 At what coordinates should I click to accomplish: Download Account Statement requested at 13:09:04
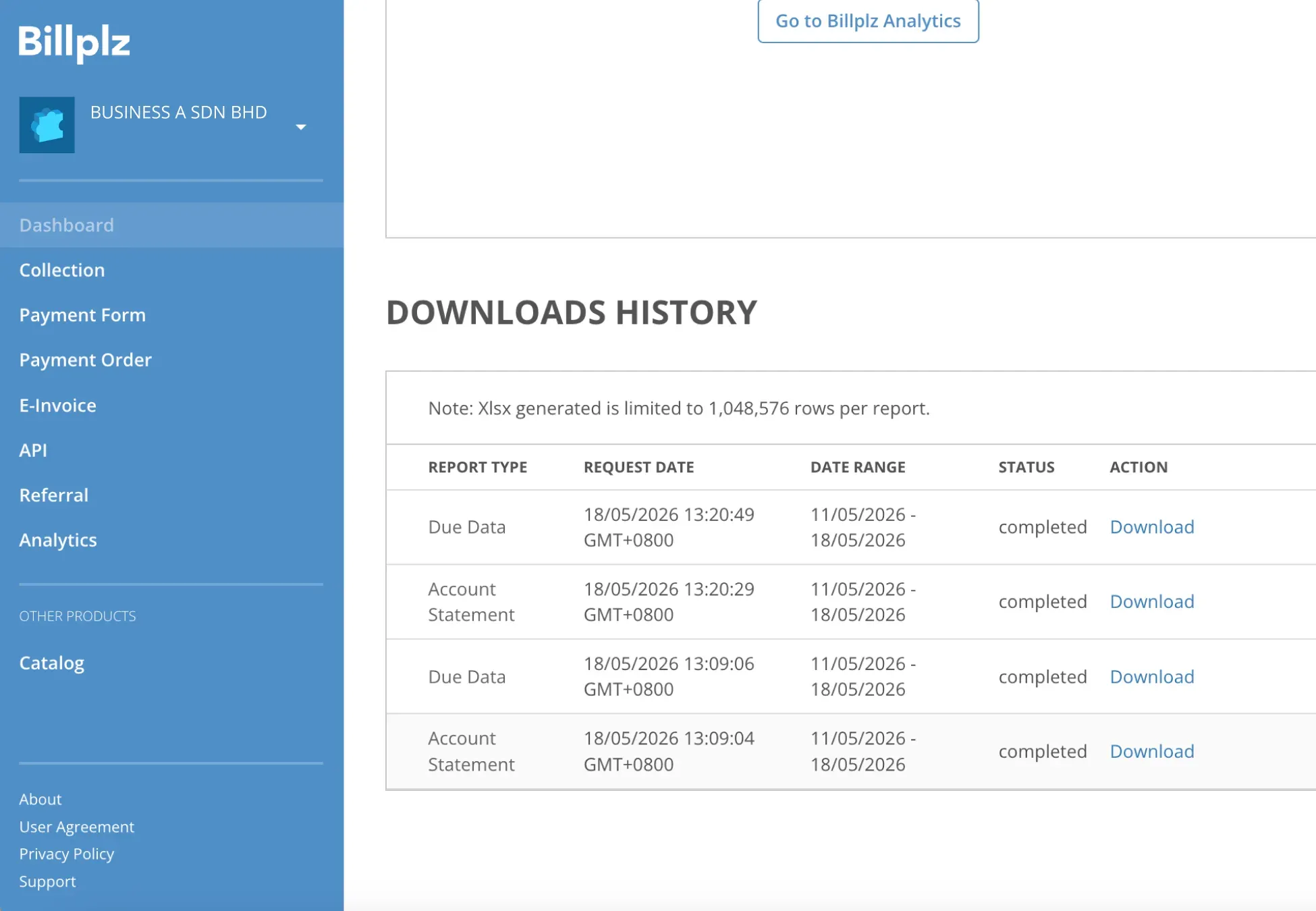click(x=1152, y=751)
